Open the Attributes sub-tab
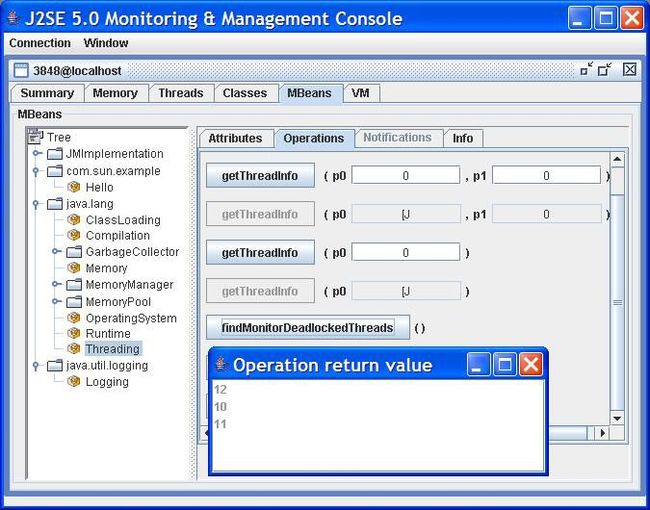This screenshot has height=510, width=650. coord(235,138)
